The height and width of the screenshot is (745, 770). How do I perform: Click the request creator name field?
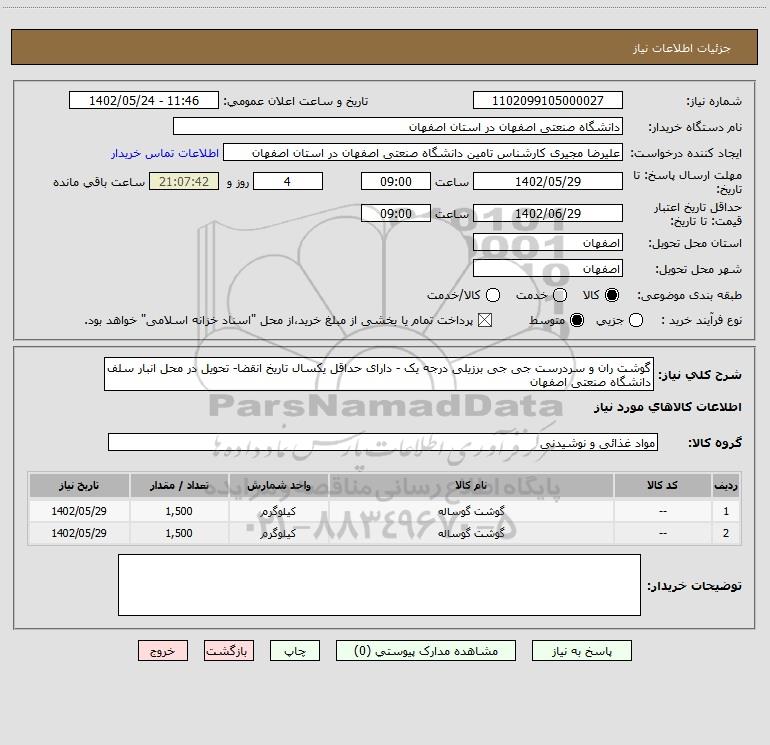click(423, 153)
